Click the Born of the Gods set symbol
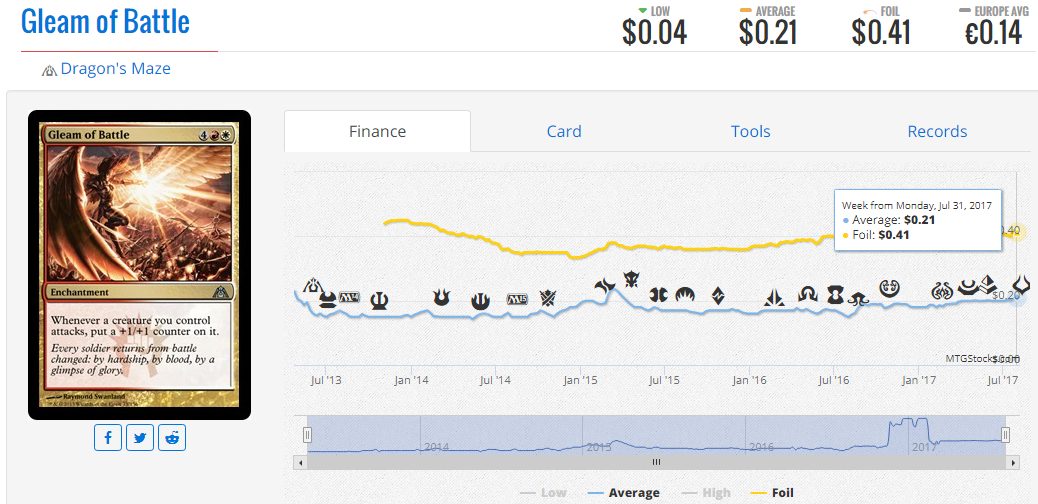The width and height of the screenshot is (1038, 504). [441, 298]
